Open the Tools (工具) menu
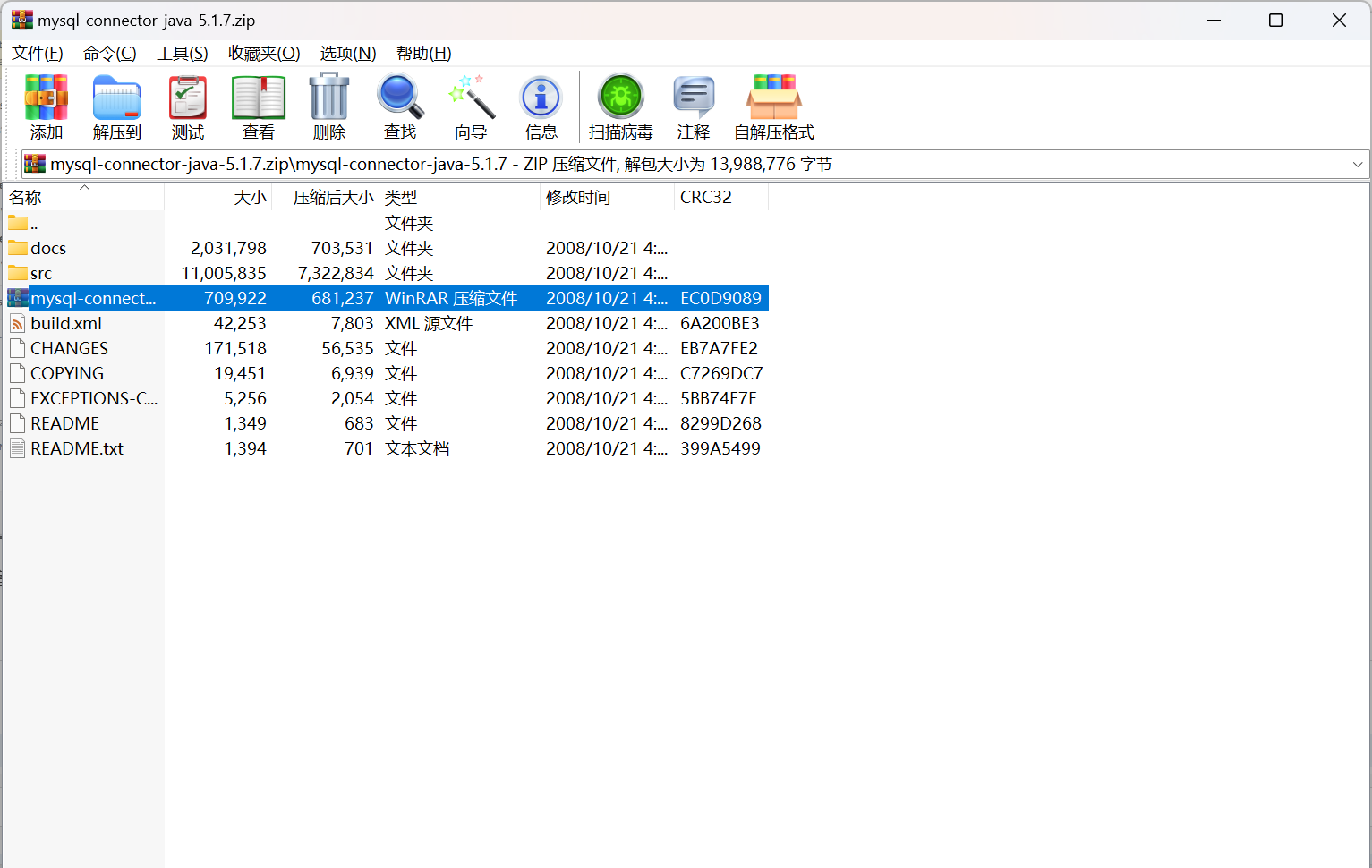The image size is (1372, 868). pos(183,54)
